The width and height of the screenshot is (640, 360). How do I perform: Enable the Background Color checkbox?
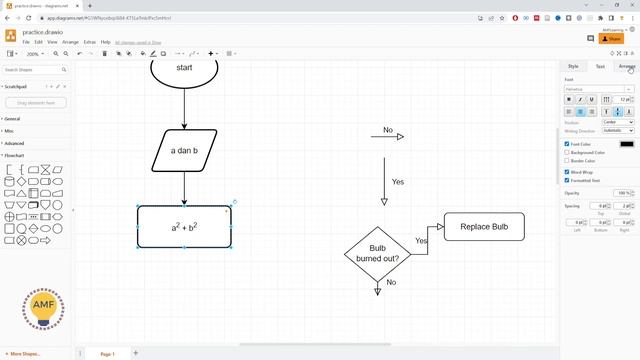pos(567,152)
